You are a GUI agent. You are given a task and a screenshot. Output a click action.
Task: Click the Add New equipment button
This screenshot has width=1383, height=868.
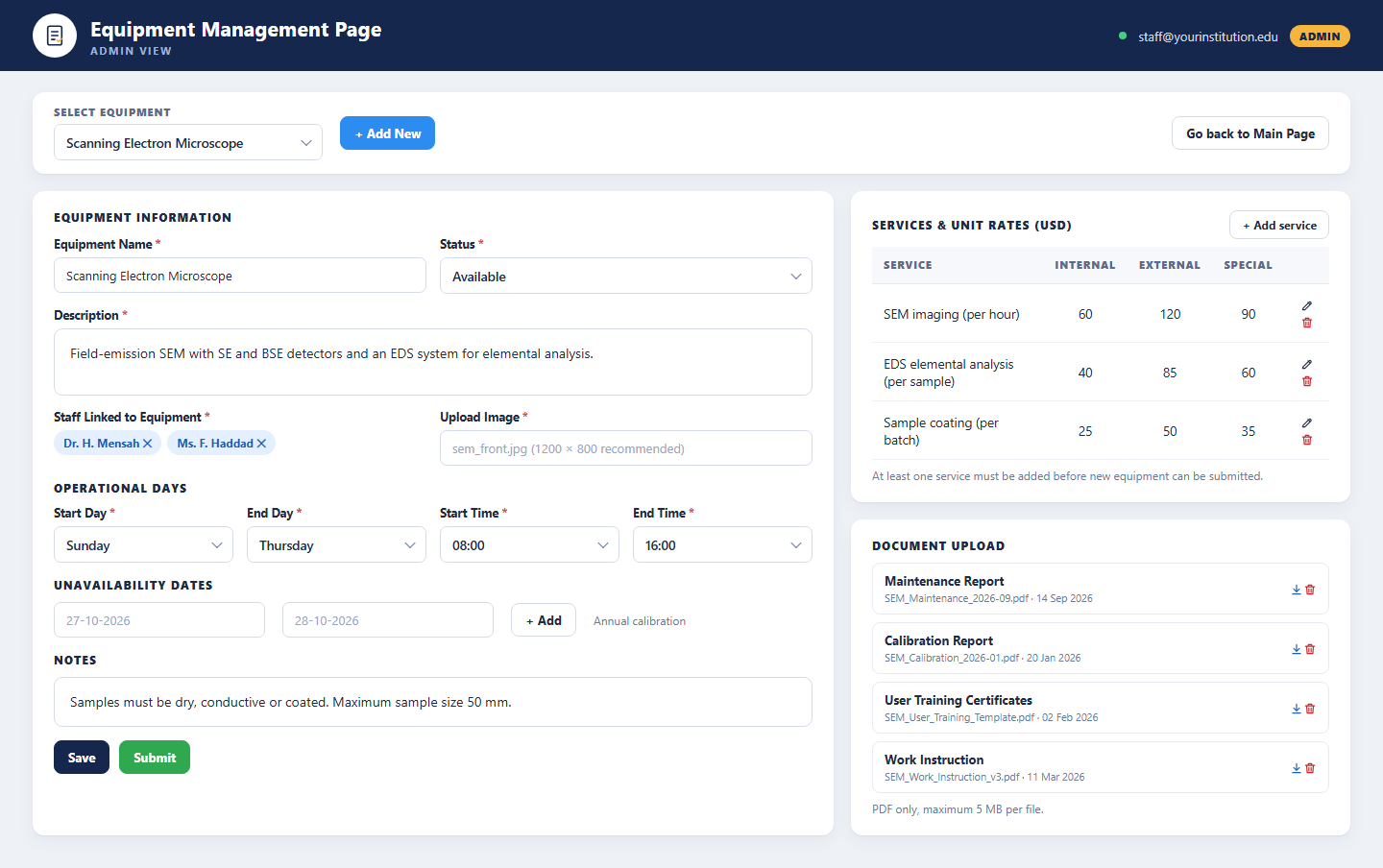pos(387,133)
